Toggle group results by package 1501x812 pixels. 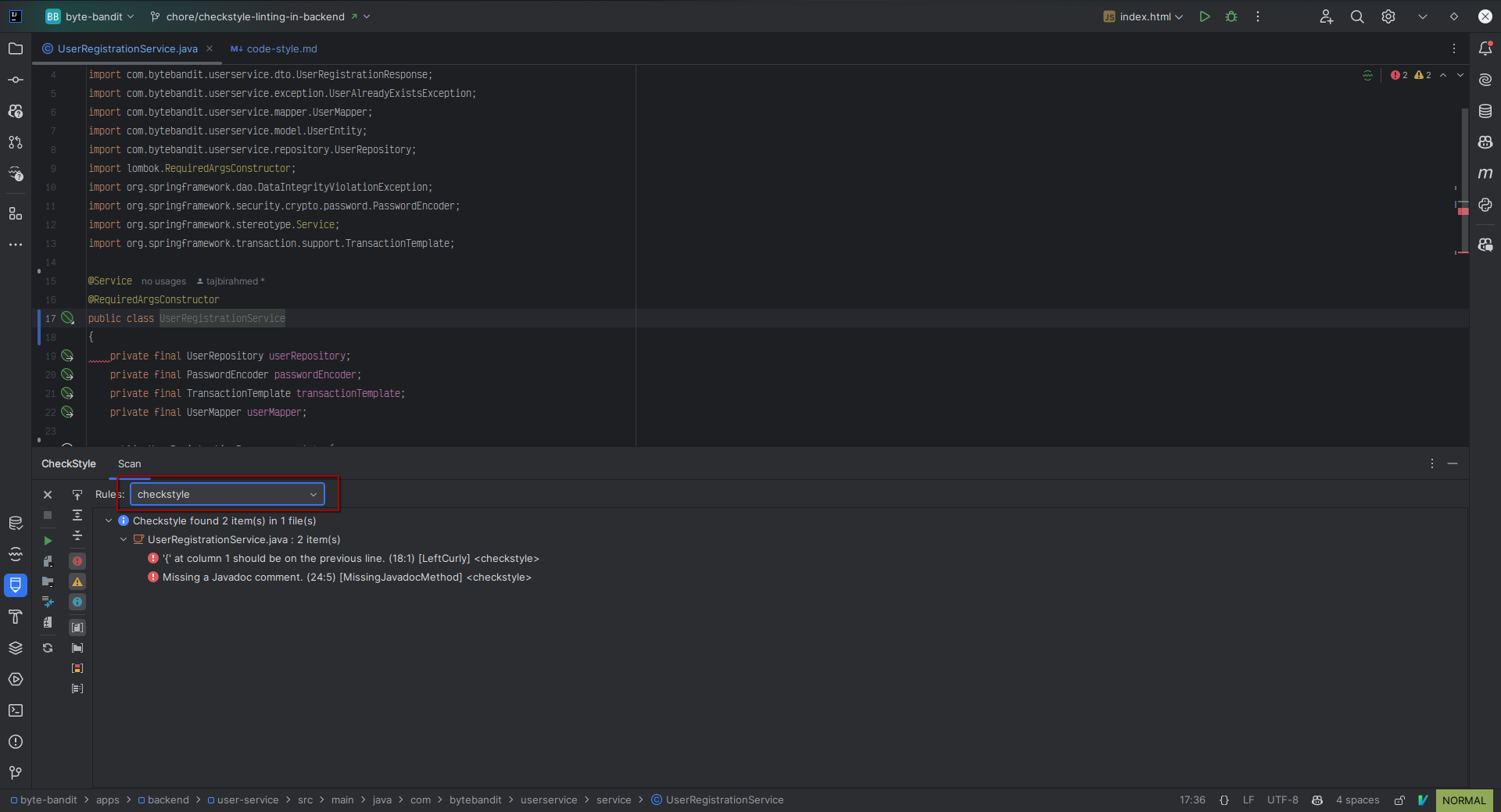pyautogui.click(x=77, y=648)
